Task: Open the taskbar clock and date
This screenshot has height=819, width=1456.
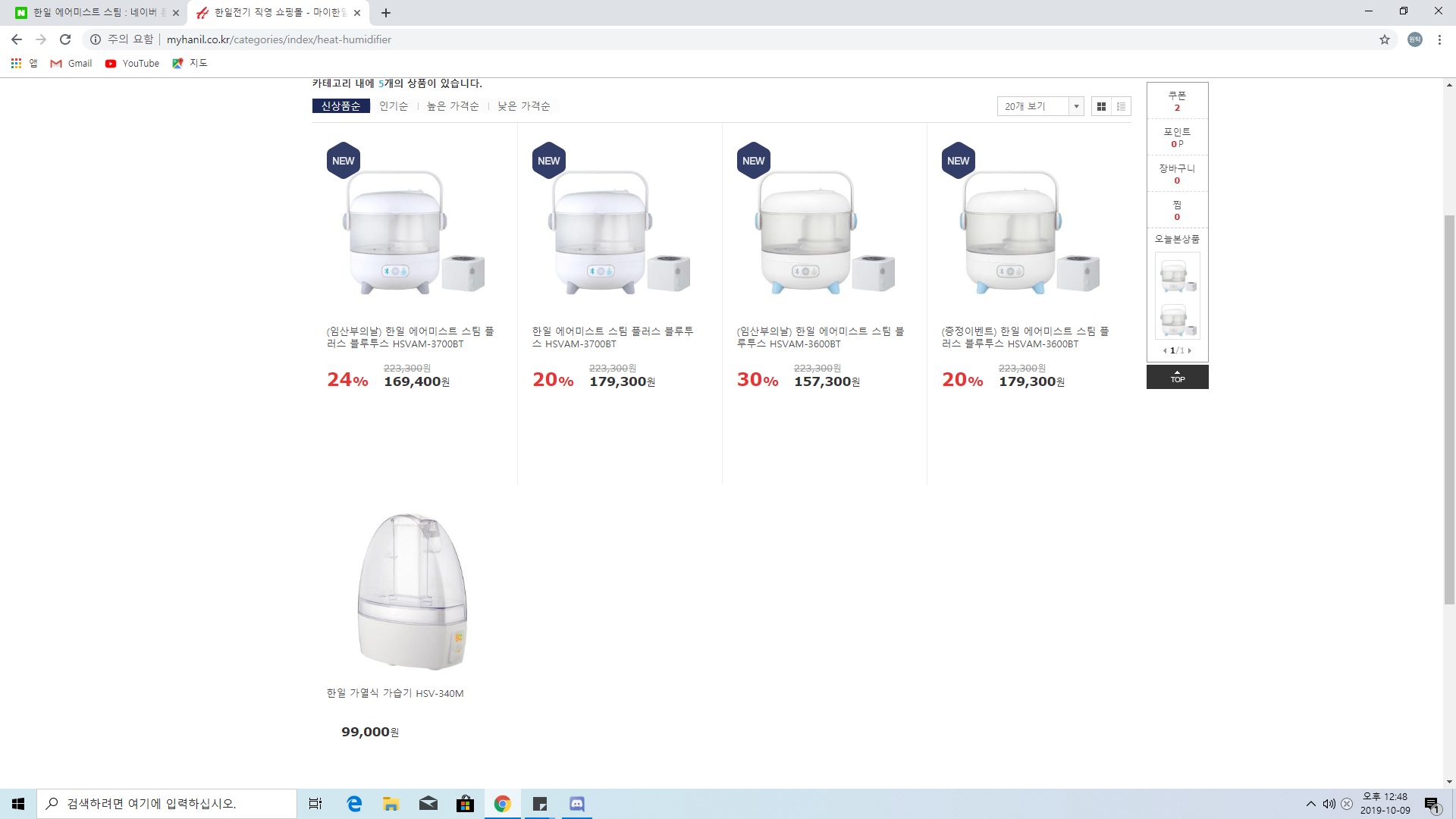Action: [x=1385, y=804]
